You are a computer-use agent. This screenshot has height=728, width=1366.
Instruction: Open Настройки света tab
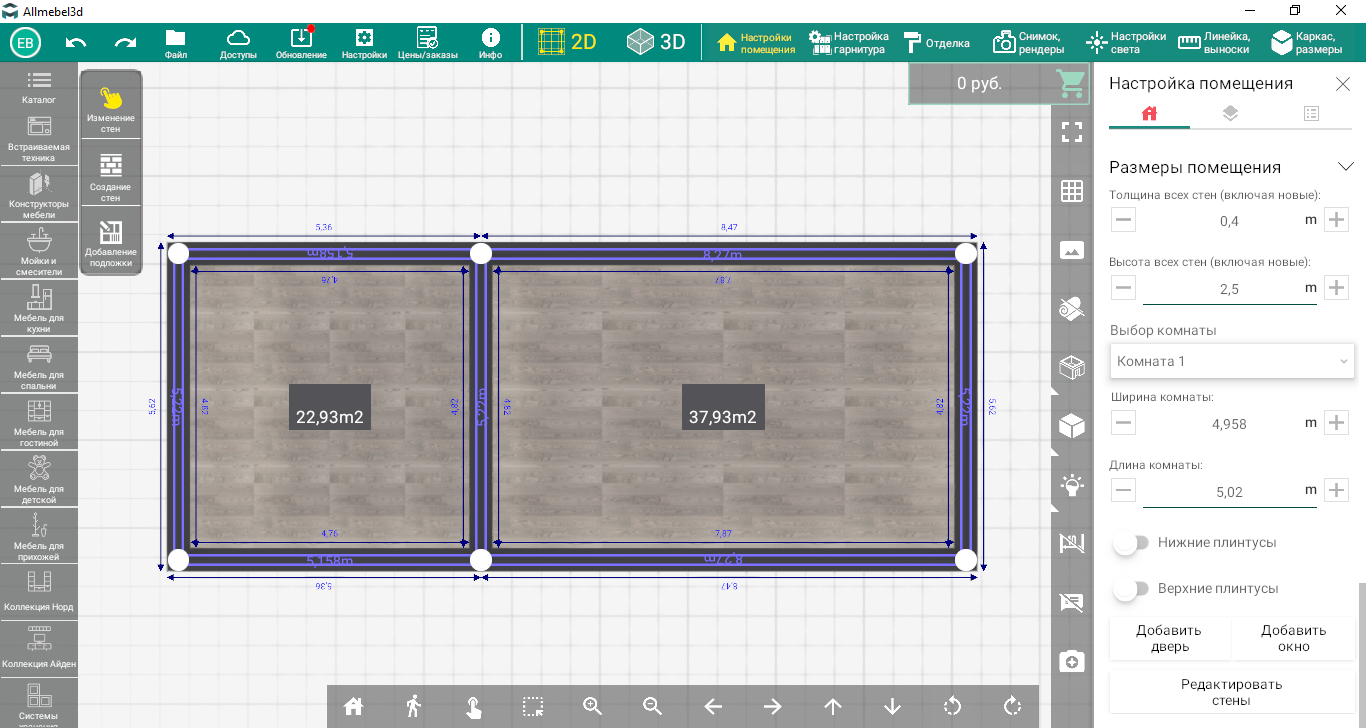coord(1126,43)
